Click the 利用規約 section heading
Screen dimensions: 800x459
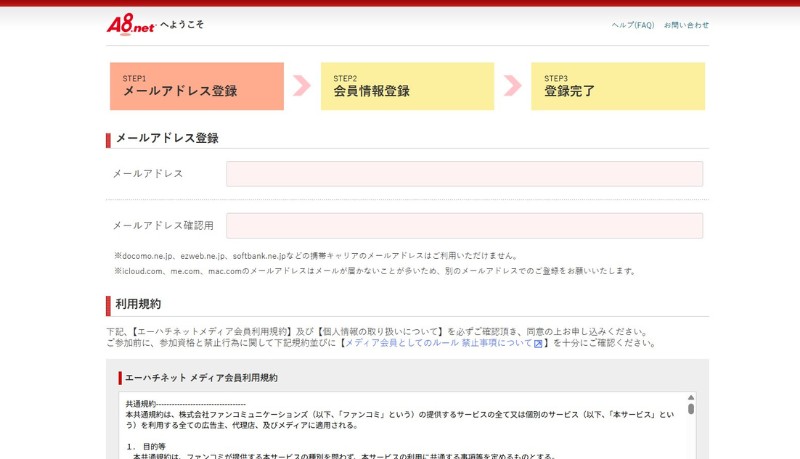point(138,304)
